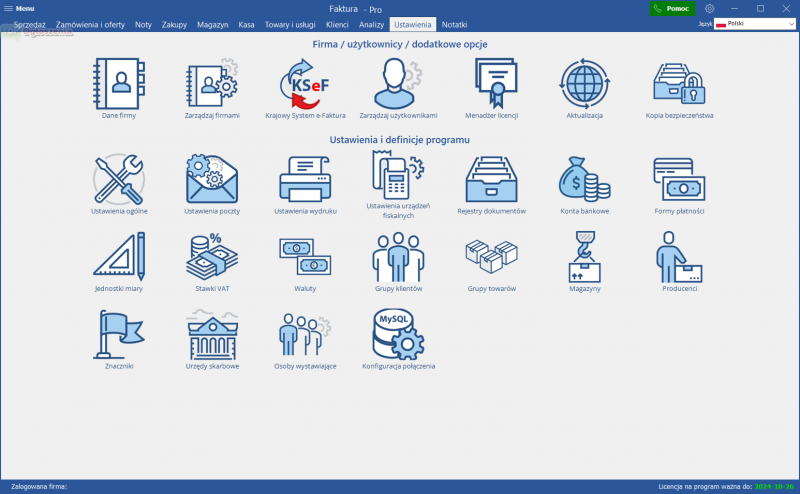Go to the Analizy tab

[x=371, y=23]
